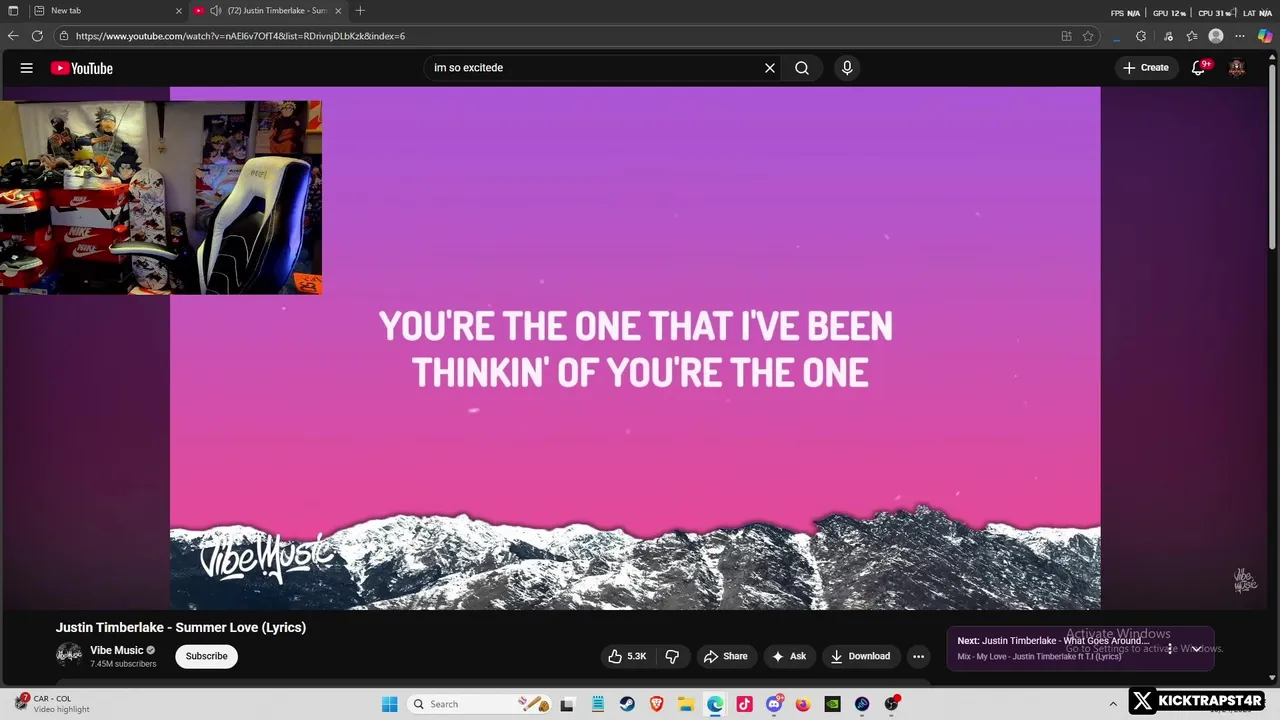Open Discord from the taskbar
This screenshot has width=1280, height=720.
(x=774, y=704)
